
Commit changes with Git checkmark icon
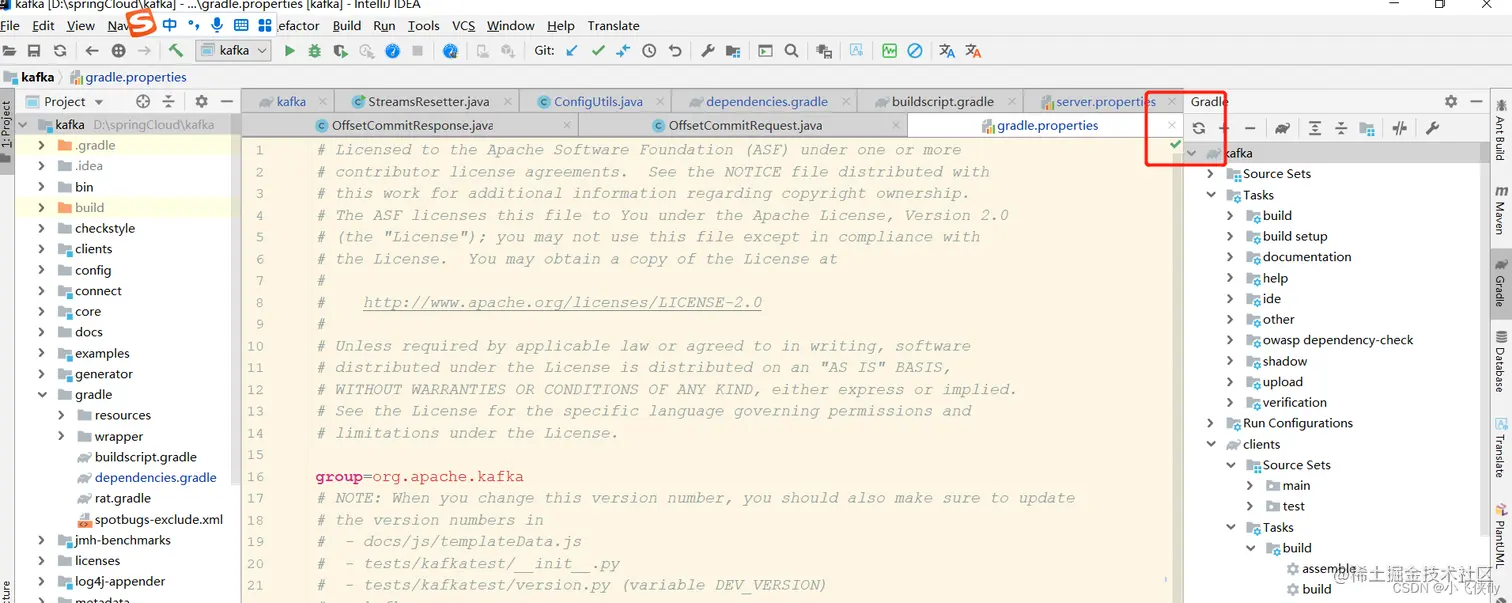pyautogui.click(x=598, y=51)
